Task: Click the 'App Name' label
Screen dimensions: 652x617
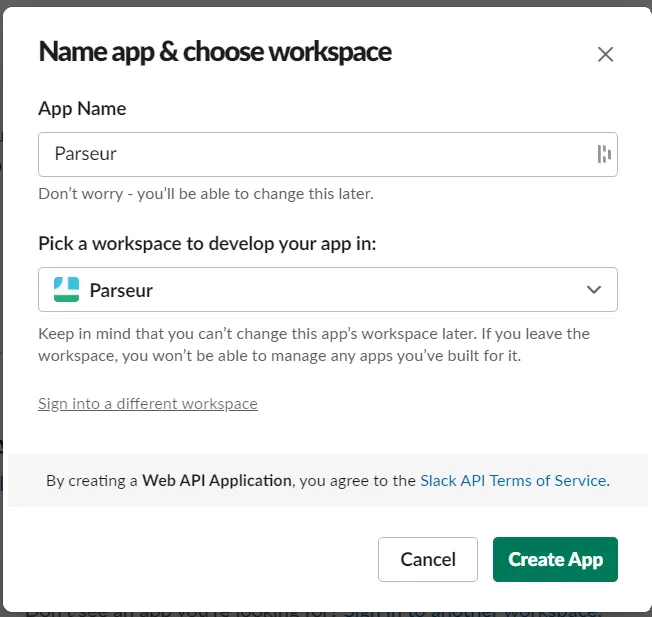Action: (x=82, y=109)
